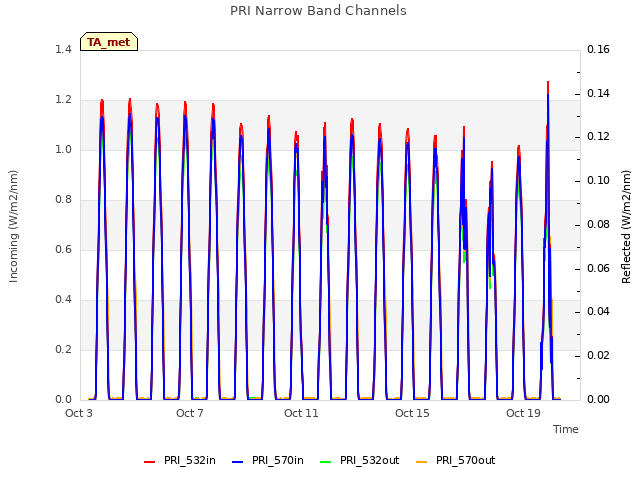Click the 0.06 right axis tick label
Screen dimensions: 640x480
click(x=598, y=268)
